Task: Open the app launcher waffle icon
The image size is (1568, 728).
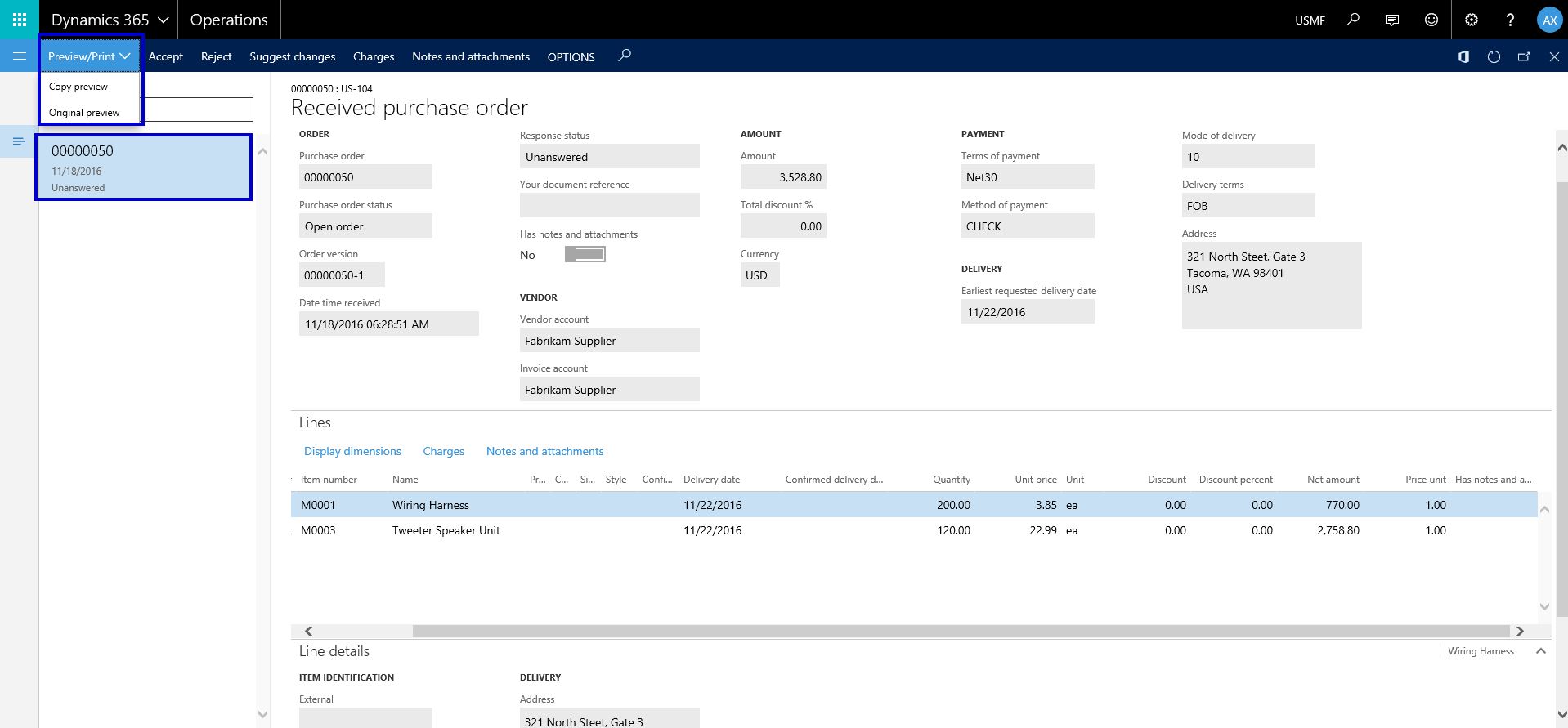Action: click(20, 20)
